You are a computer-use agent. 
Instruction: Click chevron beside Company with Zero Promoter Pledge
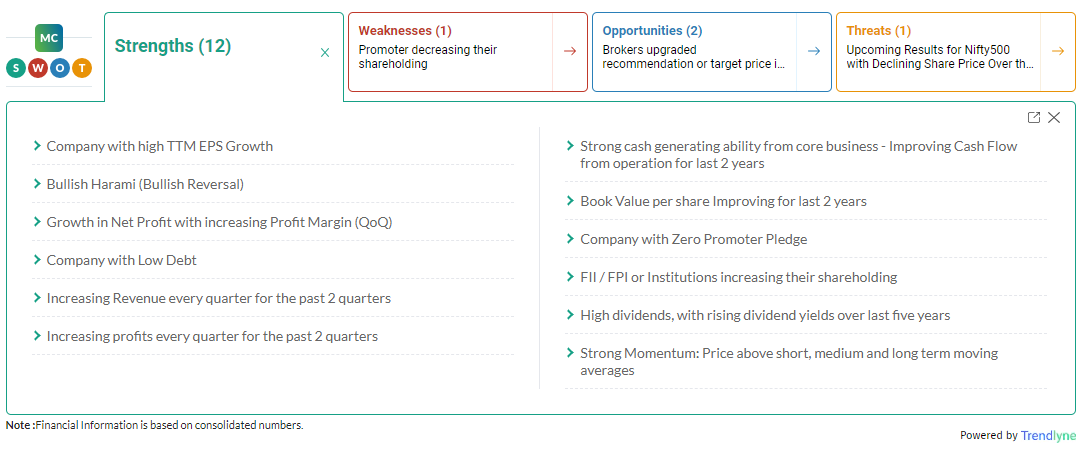pyautogui.click(x=570, y=238)
